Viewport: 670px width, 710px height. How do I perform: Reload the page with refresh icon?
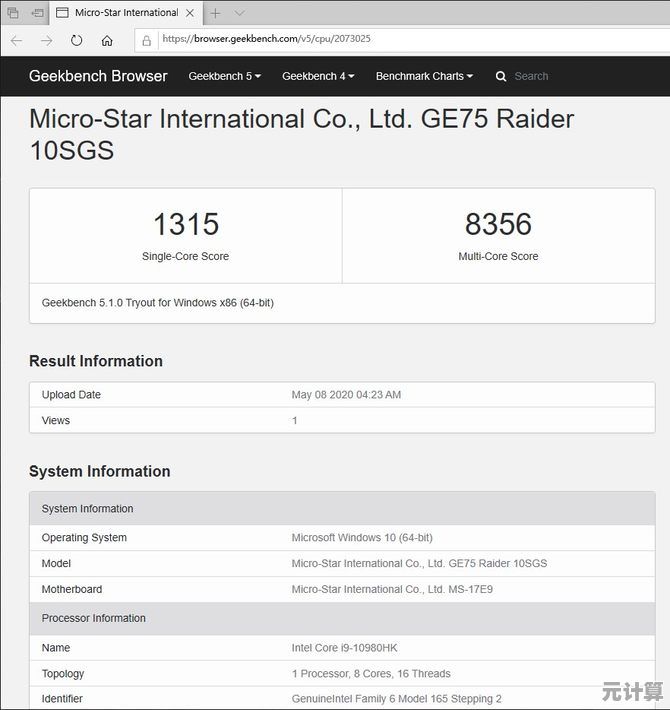pos(76,40)
